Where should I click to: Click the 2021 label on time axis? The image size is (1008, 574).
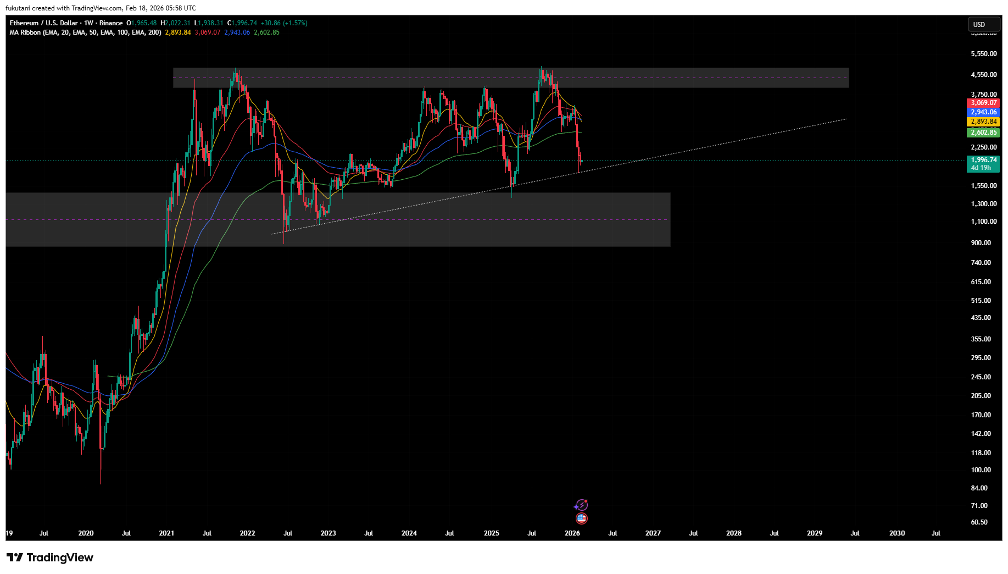(x=166, y=534)
